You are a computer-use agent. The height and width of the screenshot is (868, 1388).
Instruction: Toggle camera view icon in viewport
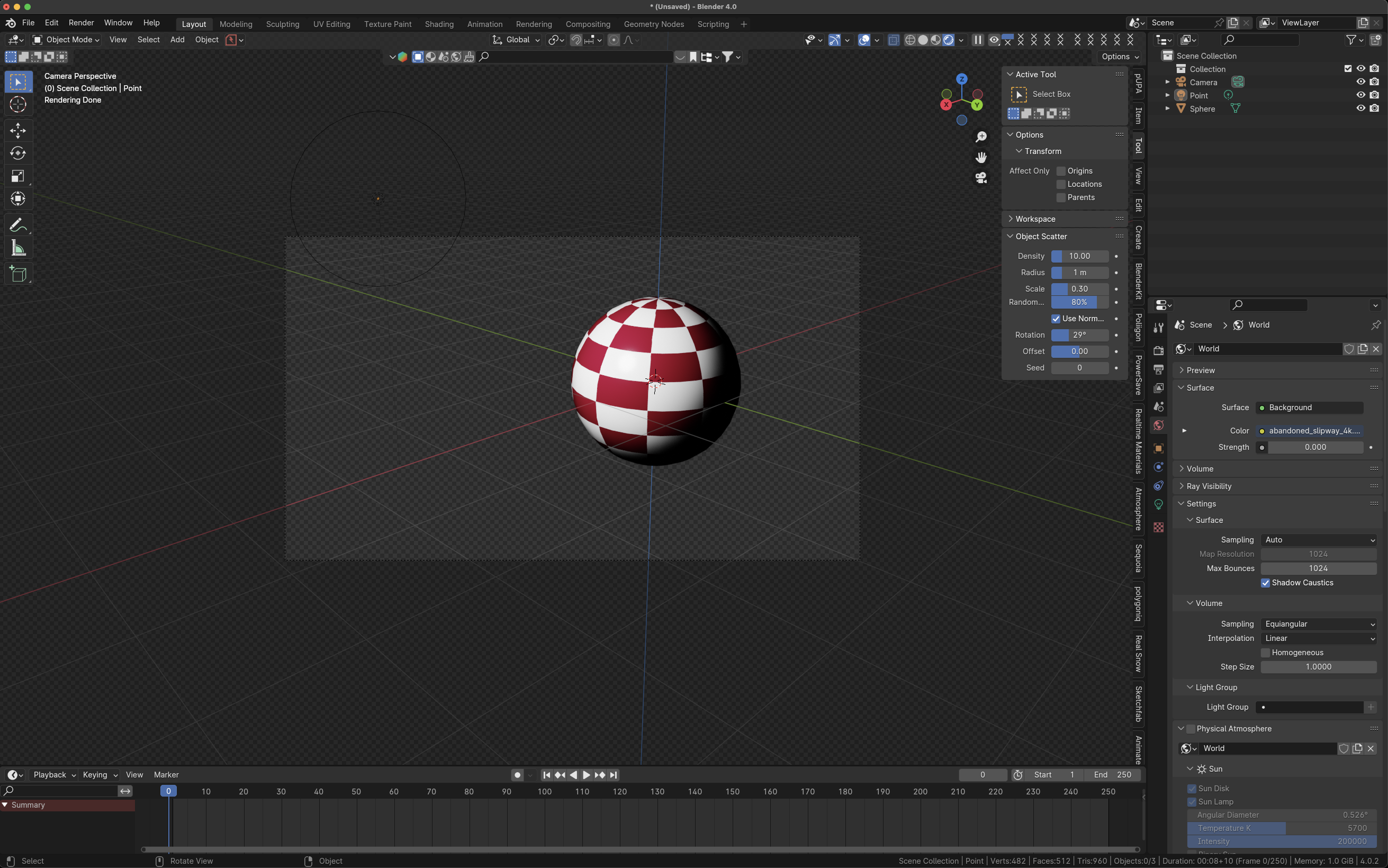click(981, 178)
